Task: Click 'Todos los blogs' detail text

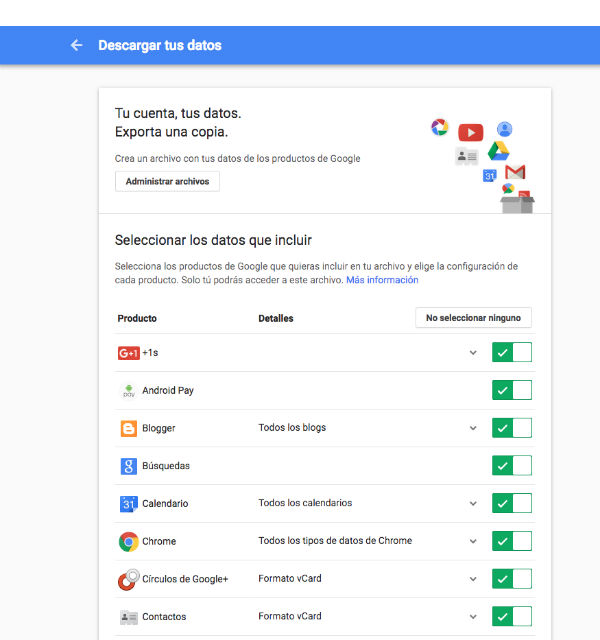Action: 292,427
